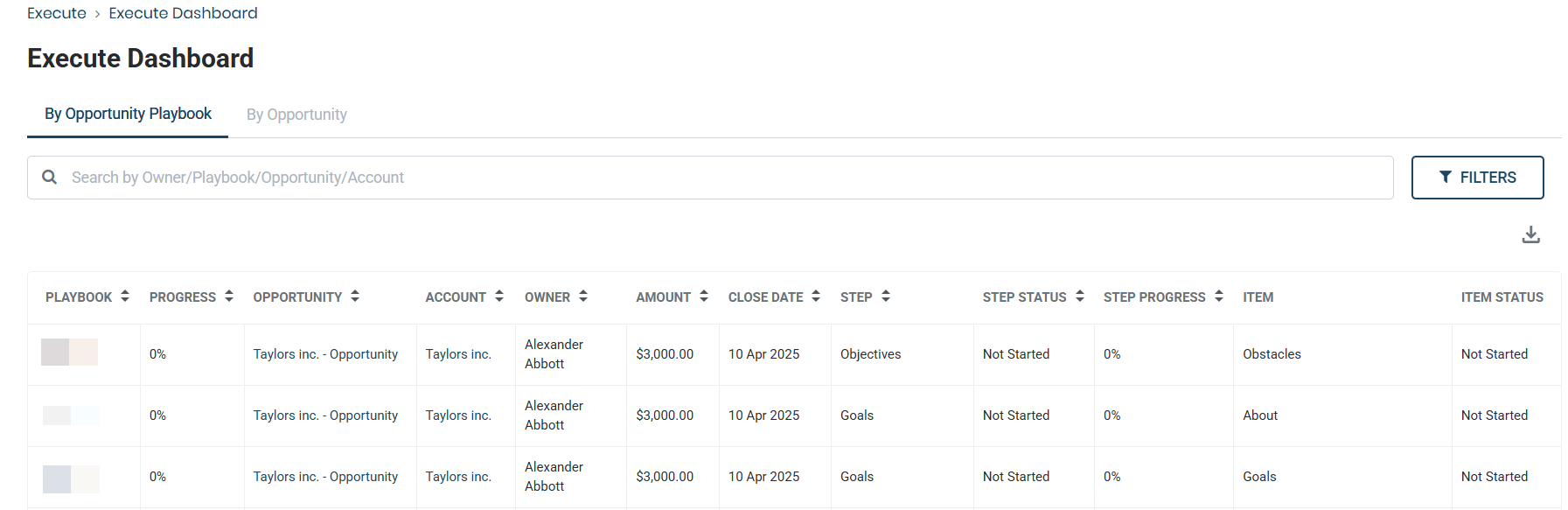1568x510 pixels.
Task: Click the download export icon
Action: [1530, 234]
